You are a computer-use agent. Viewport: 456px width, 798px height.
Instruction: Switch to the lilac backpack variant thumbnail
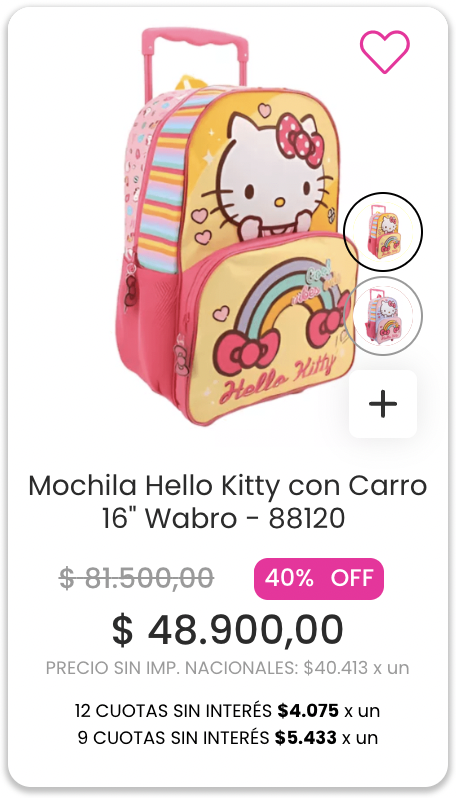(x=383, y=316)
